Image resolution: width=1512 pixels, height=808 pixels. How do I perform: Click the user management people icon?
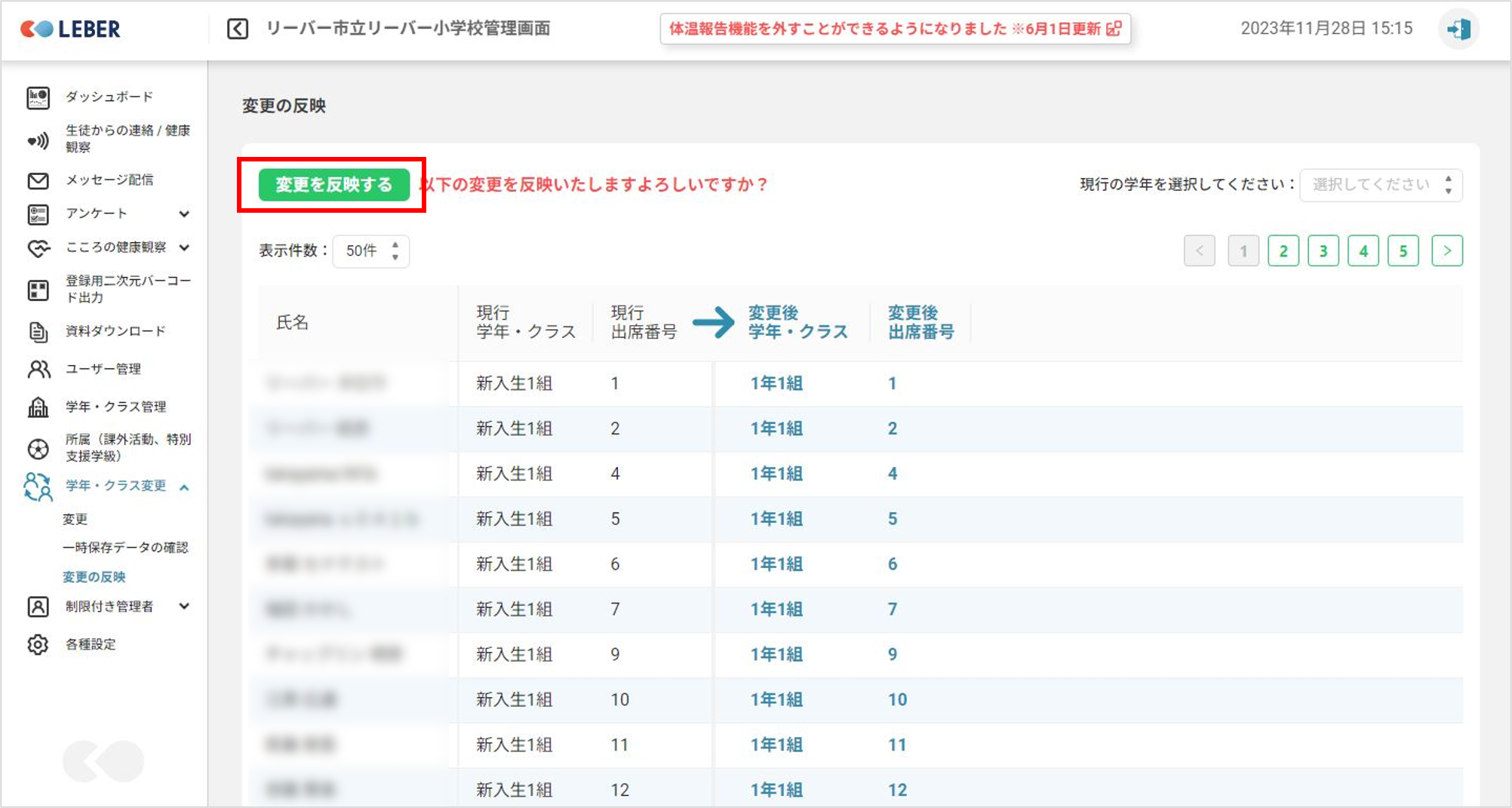tap(38, 369)
